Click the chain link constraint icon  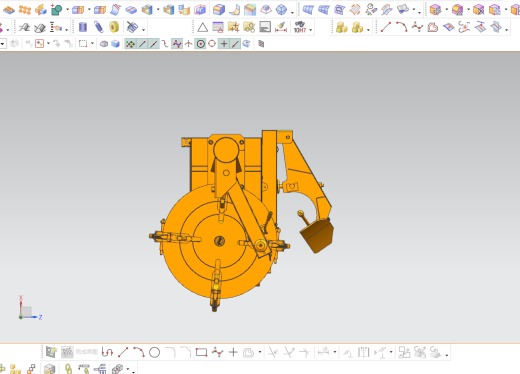point(68,369)
